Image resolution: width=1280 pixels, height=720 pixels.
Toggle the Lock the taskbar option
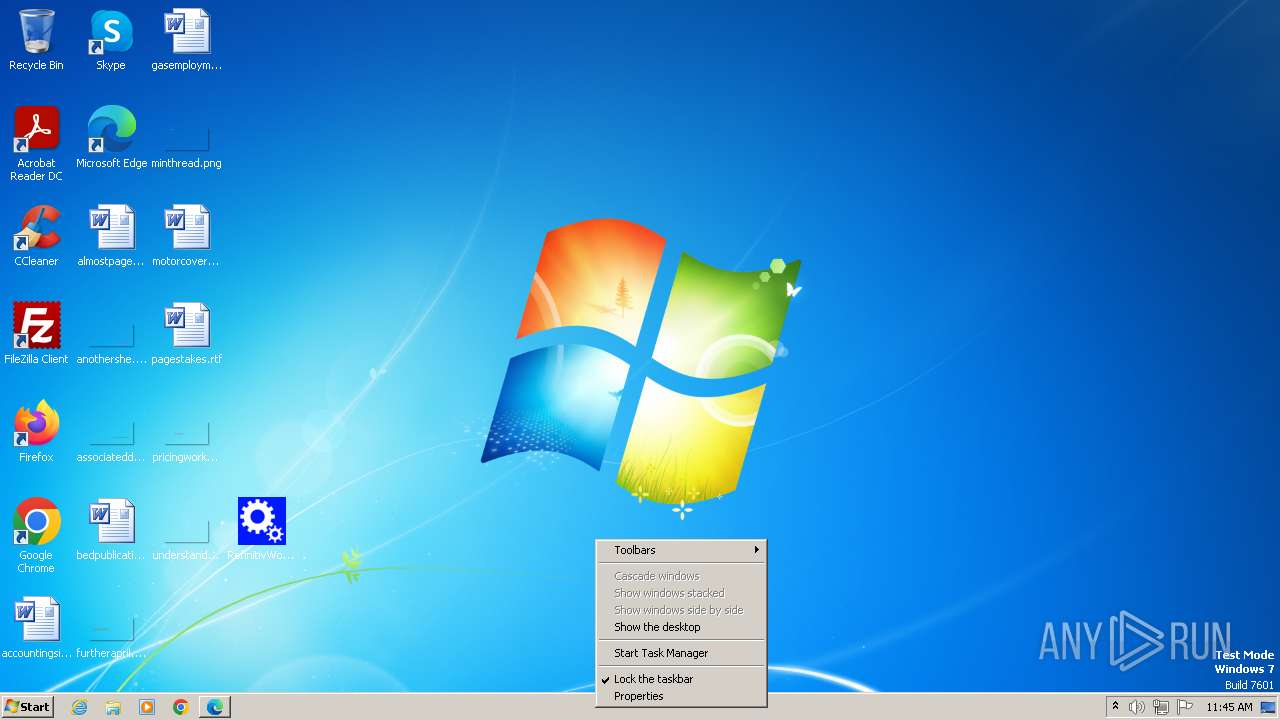click(x=681, y=679)
